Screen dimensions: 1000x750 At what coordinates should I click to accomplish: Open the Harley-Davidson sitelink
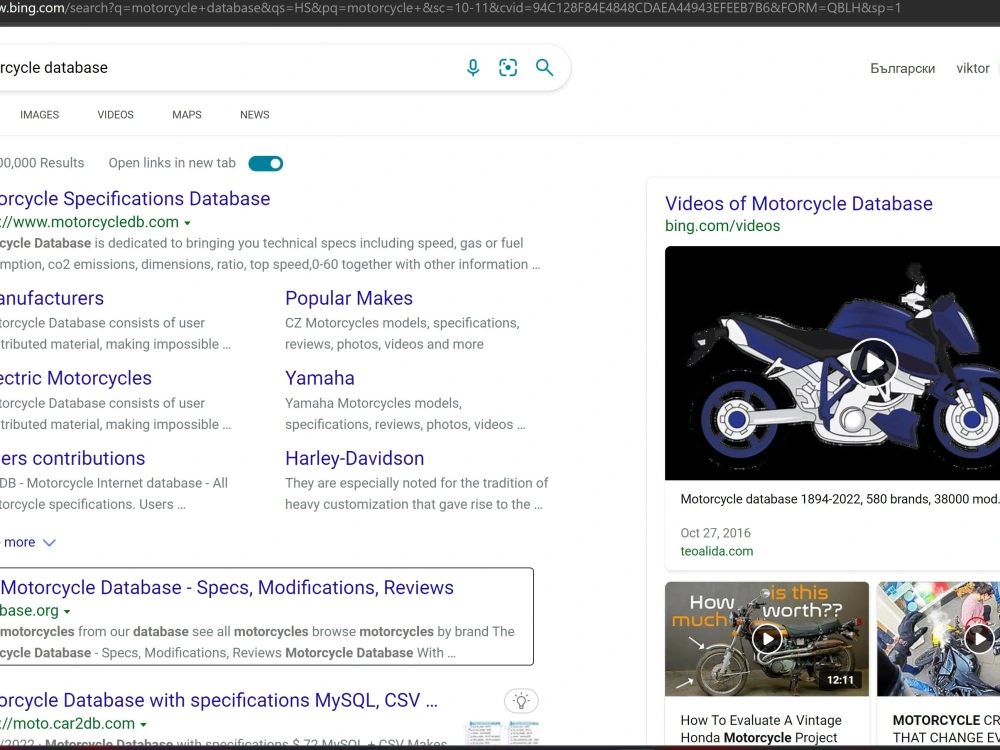click(x=355, y=459)
